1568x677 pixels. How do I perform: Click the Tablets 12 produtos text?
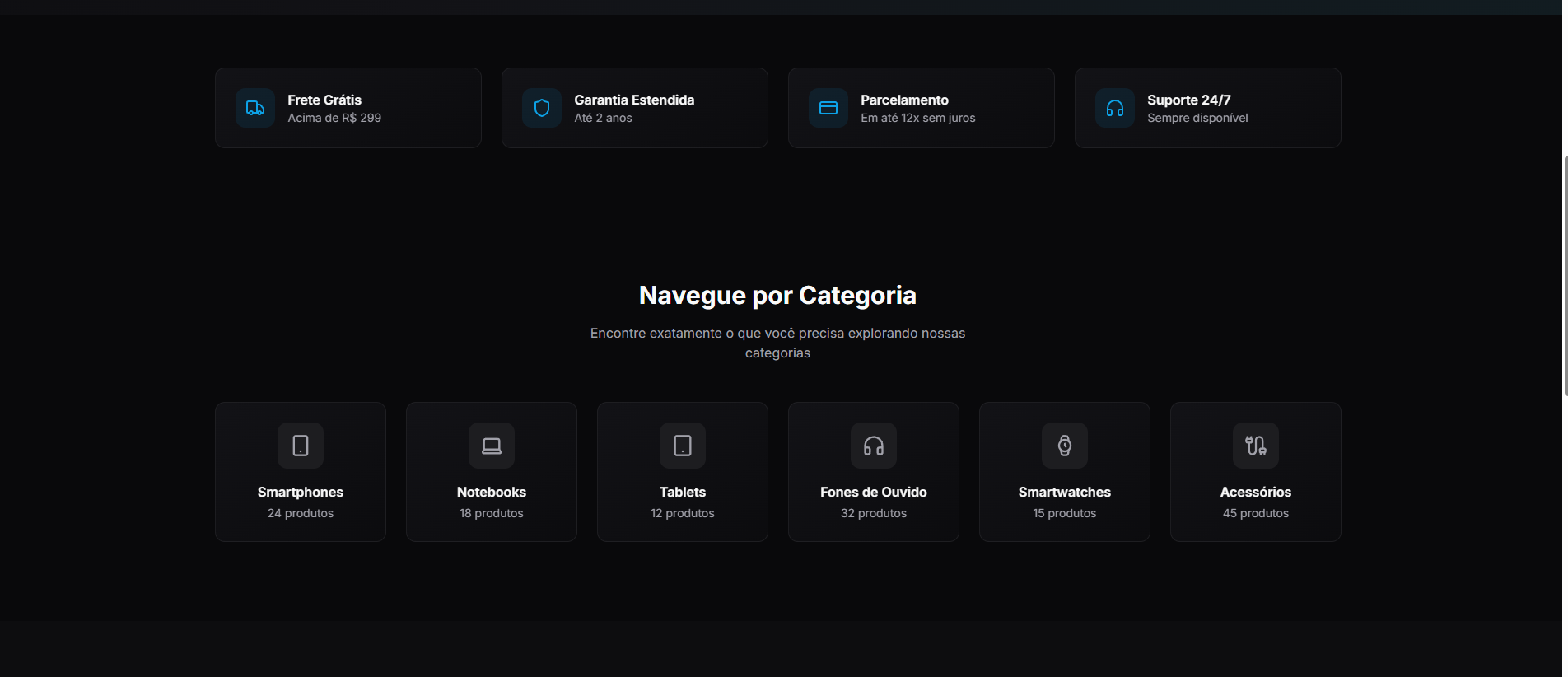[683, 513]
